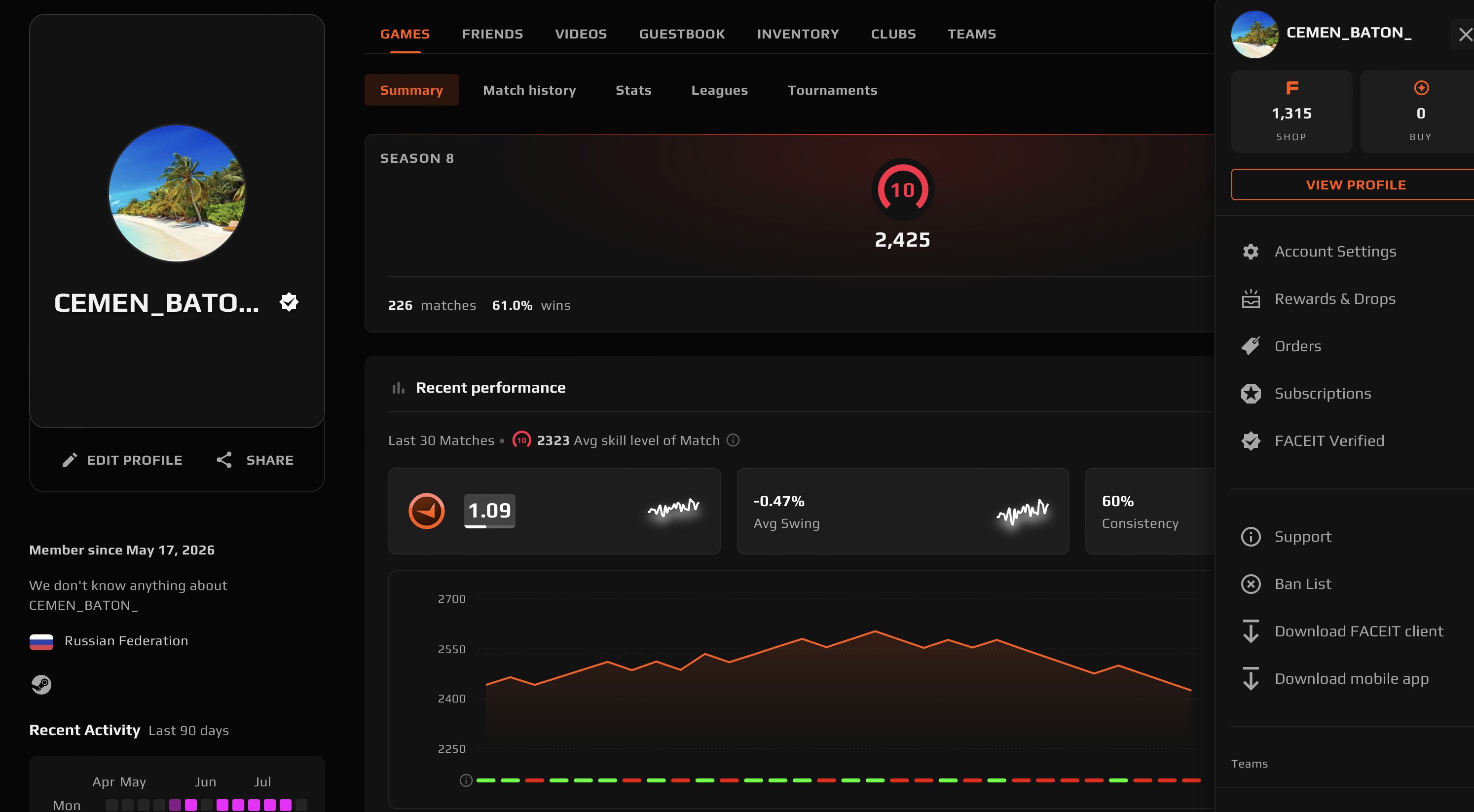The image size is (1474, 812).
Task: Click the small avatar in the side panel
Action: (x=1254, y=34)
